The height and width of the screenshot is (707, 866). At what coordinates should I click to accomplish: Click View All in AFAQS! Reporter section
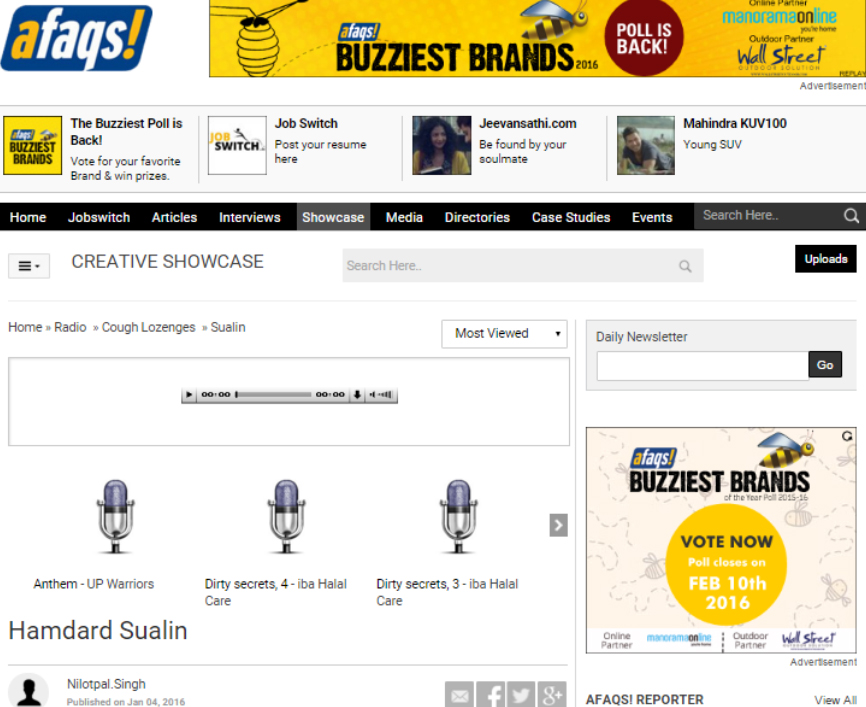pos(836,700)
